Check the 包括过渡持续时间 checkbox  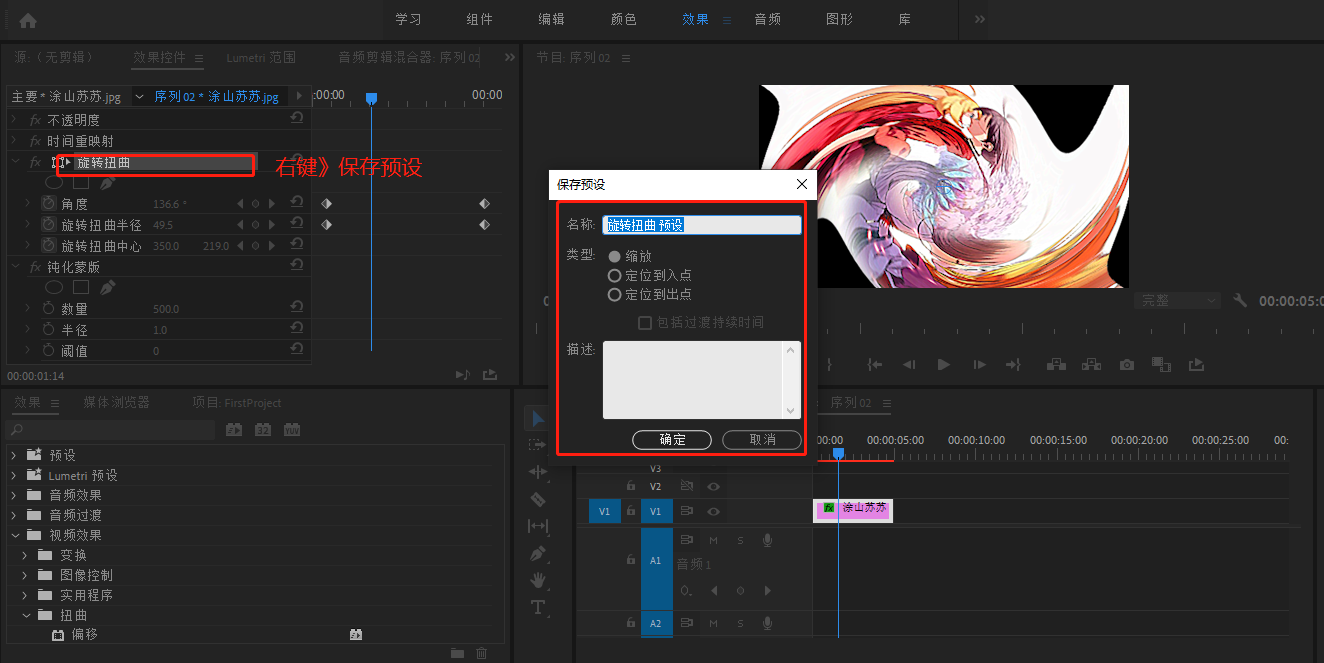645,322
